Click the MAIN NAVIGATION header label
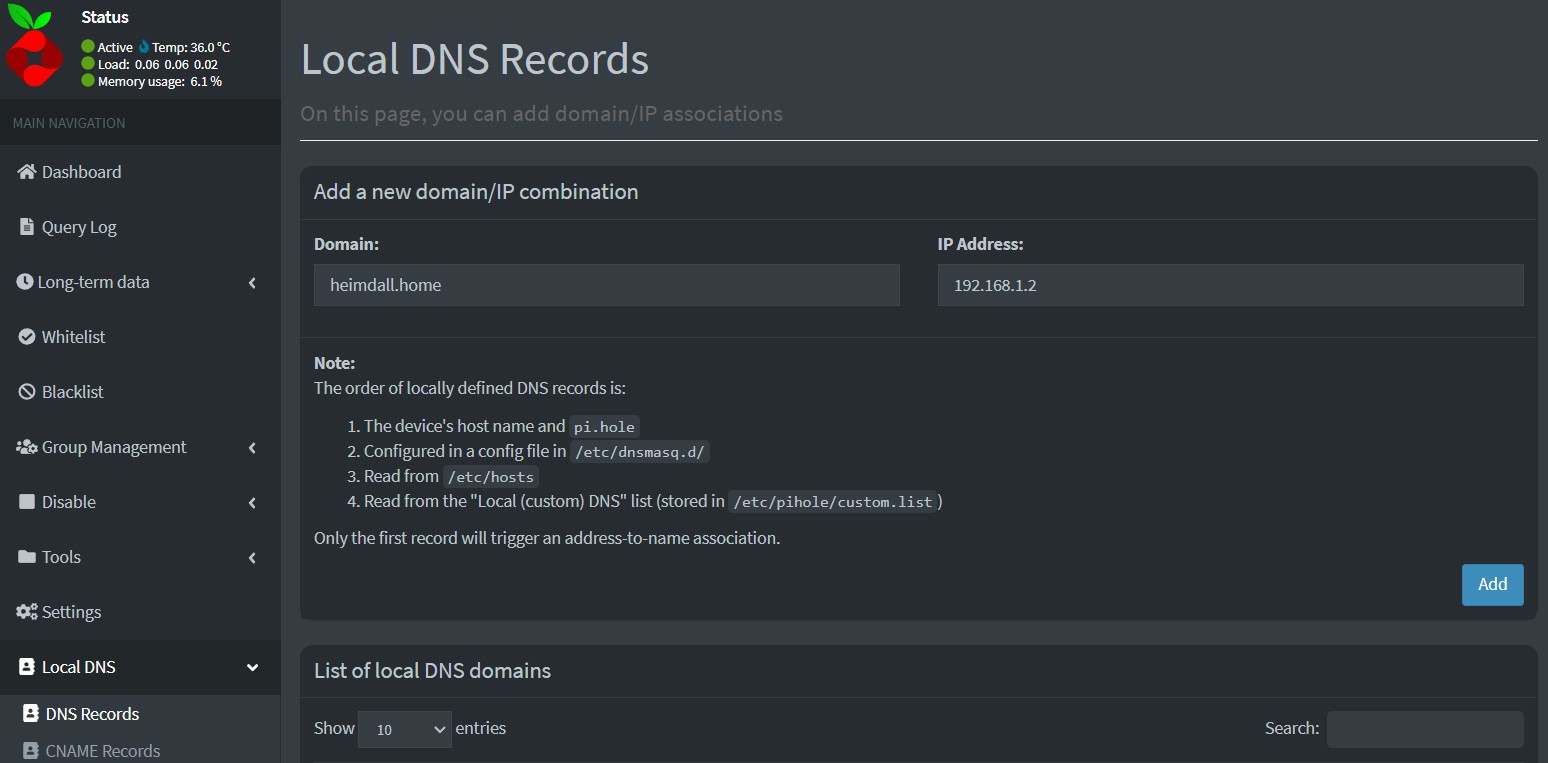This screenshot has height=763, width=1548. coord(69,123)
